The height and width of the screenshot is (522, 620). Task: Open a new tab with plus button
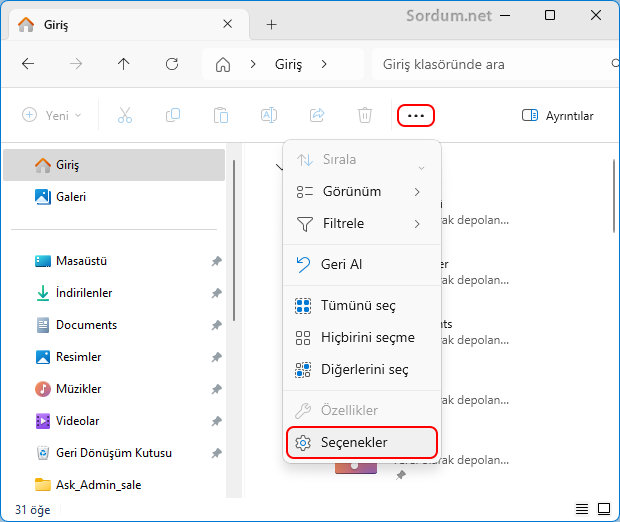pos(272,25)
